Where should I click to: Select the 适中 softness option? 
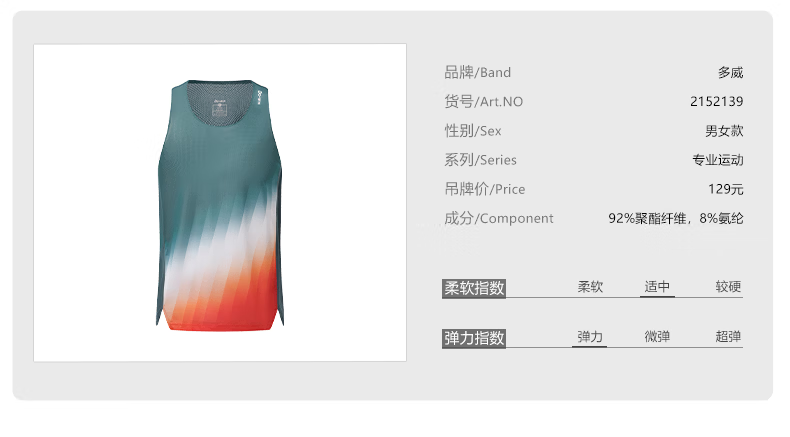coord(657,287)
